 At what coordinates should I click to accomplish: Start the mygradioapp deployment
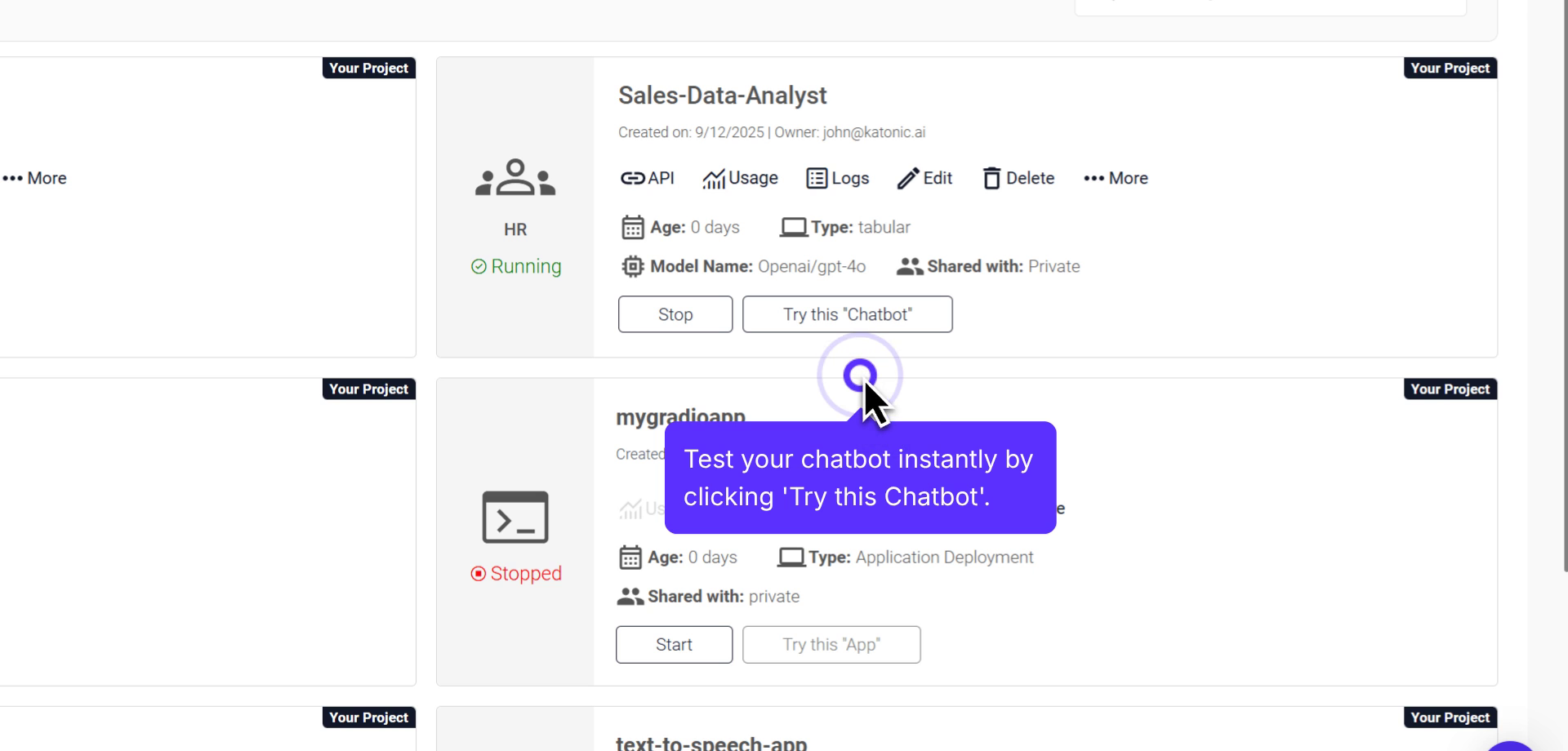(x=674, y=645)
